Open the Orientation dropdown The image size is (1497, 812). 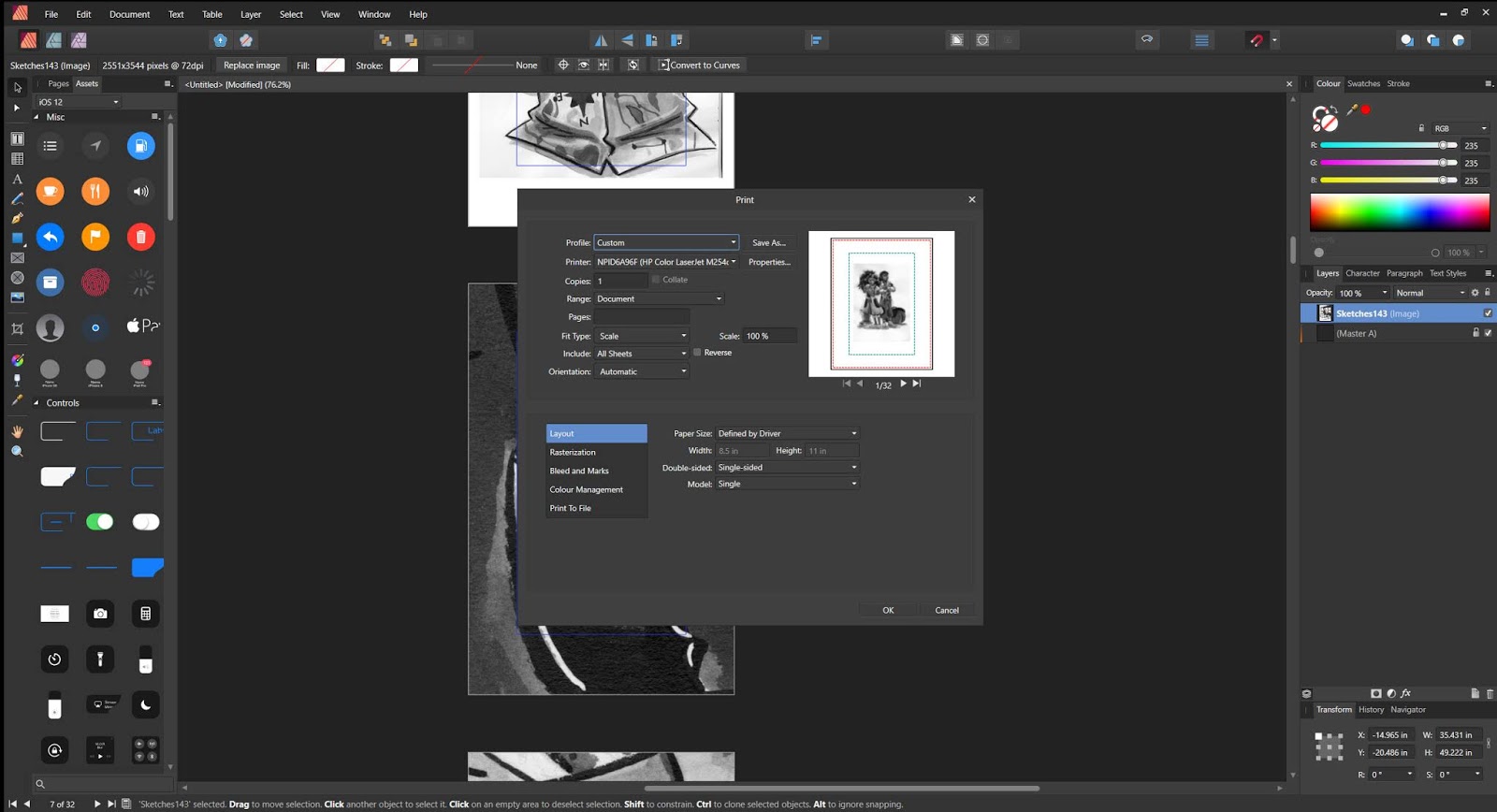pos(643,371)
